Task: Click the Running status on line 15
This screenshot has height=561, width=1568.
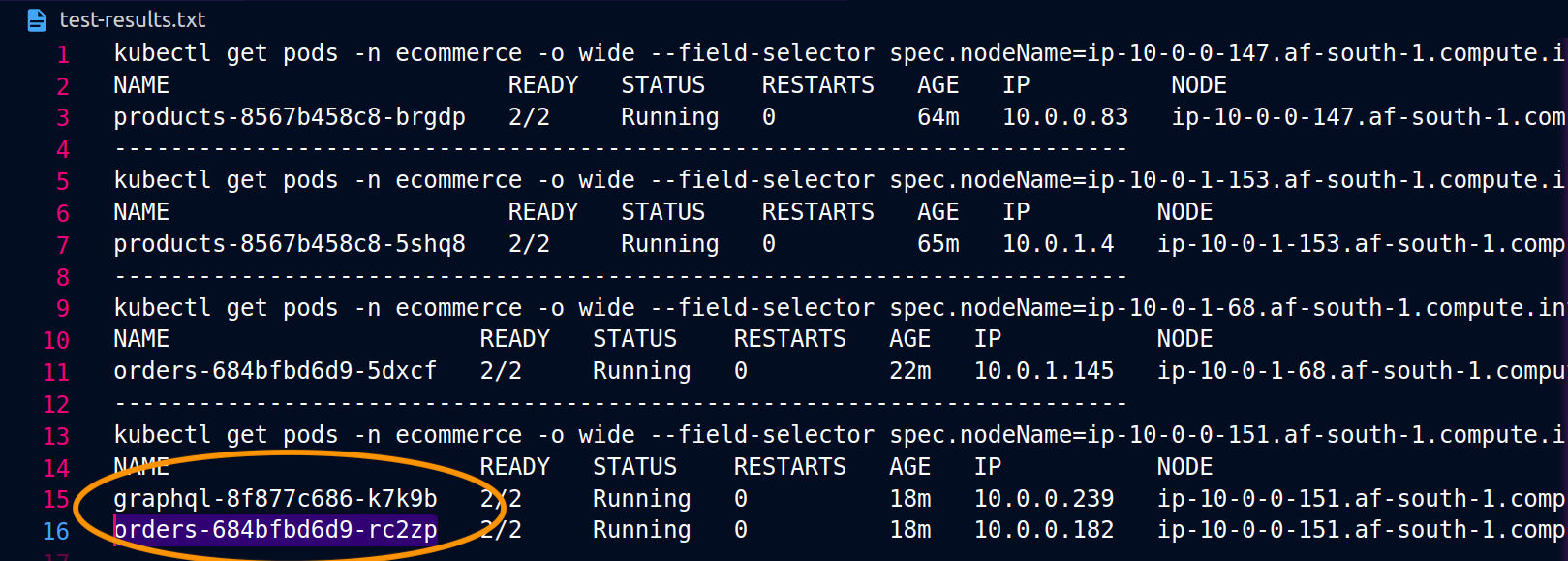Action: click(x=642, y=499)
